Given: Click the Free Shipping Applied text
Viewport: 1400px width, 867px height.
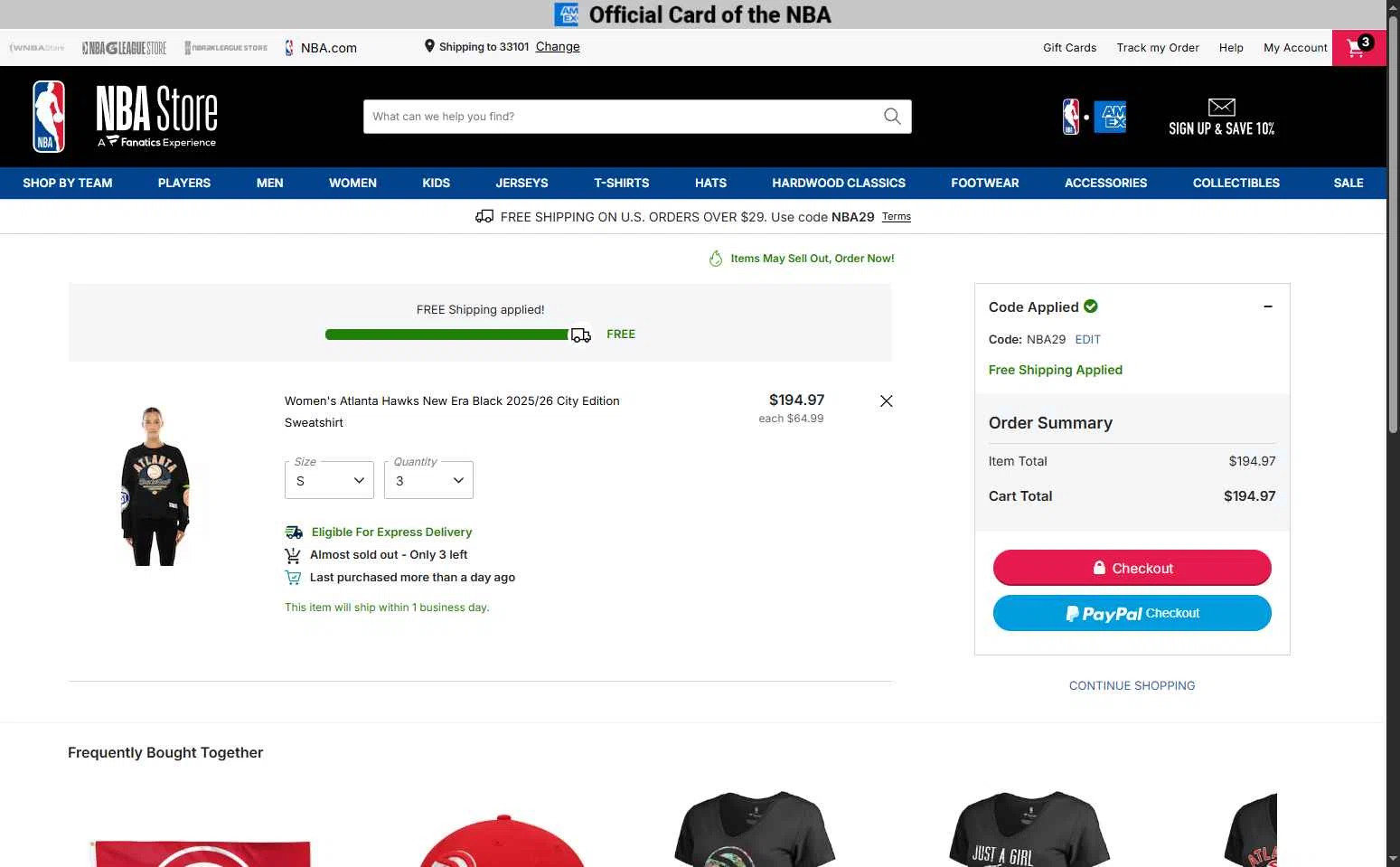Looking at the screenshot, I should coord(1056,370).
